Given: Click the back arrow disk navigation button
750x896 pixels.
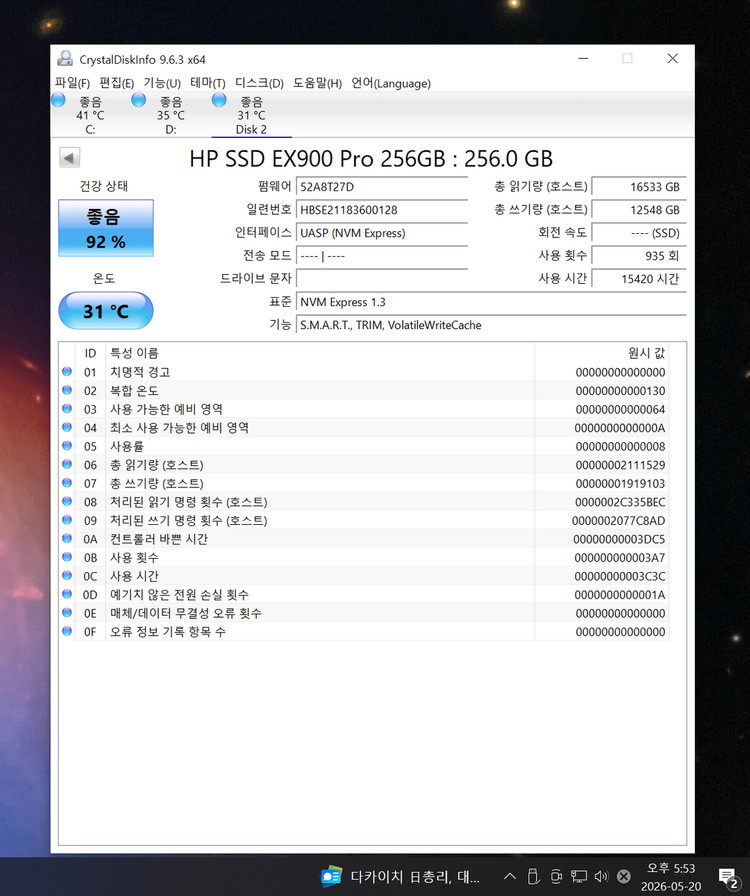Looking at the screenshot, I should click(x=70, y=158).
